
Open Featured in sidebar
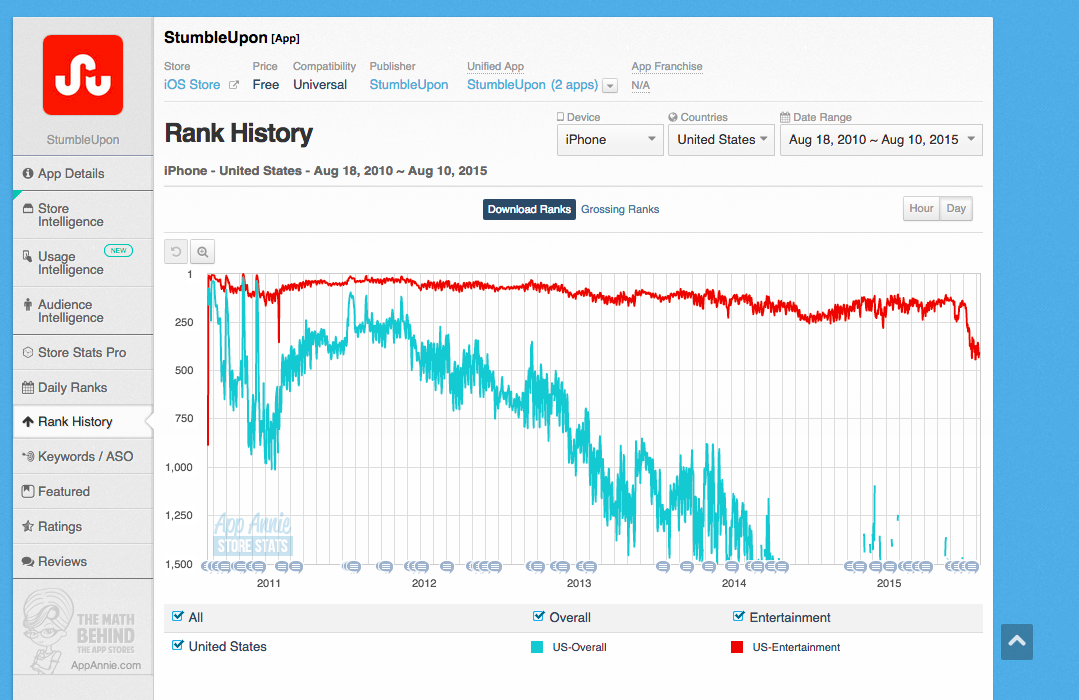tap(83, 491)
